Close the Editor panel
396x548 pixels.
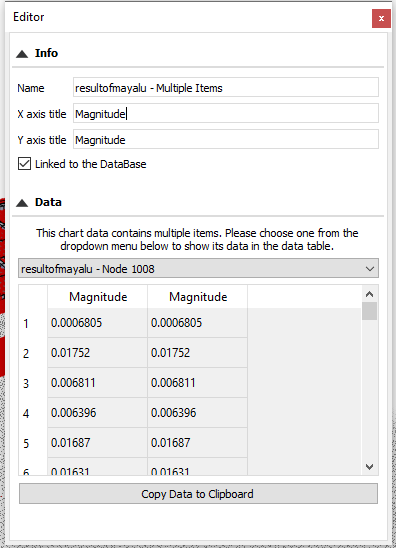[x=381, y=18]
